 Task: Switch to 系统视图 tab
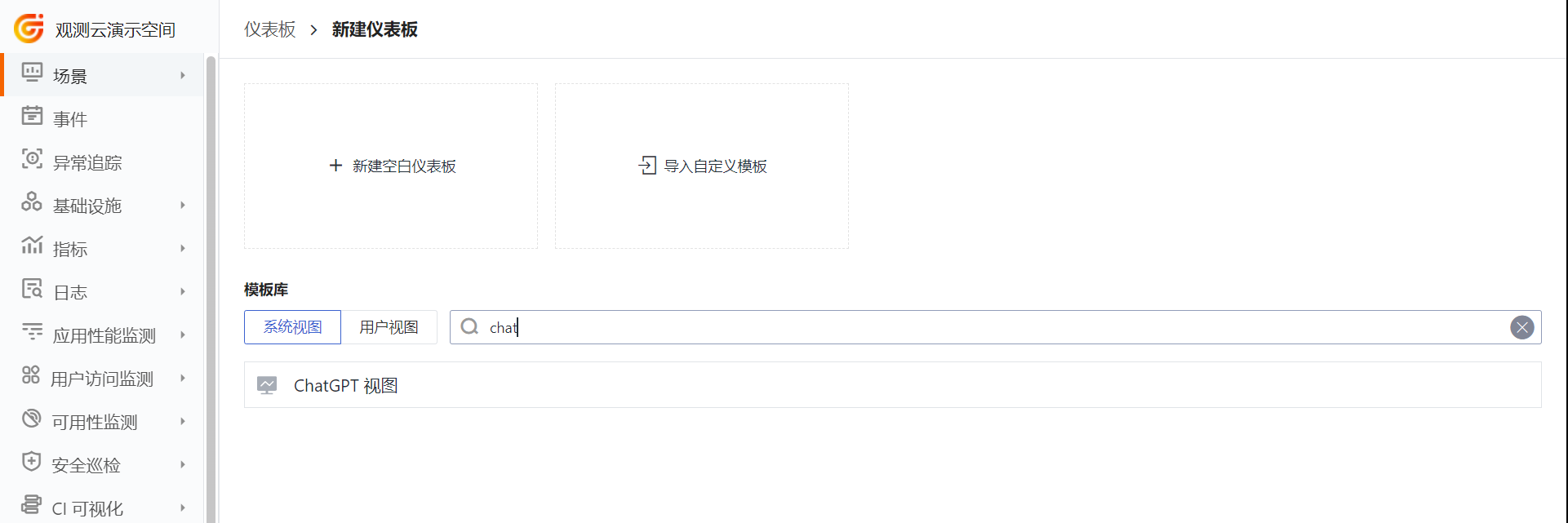click(x=292, y=327)
